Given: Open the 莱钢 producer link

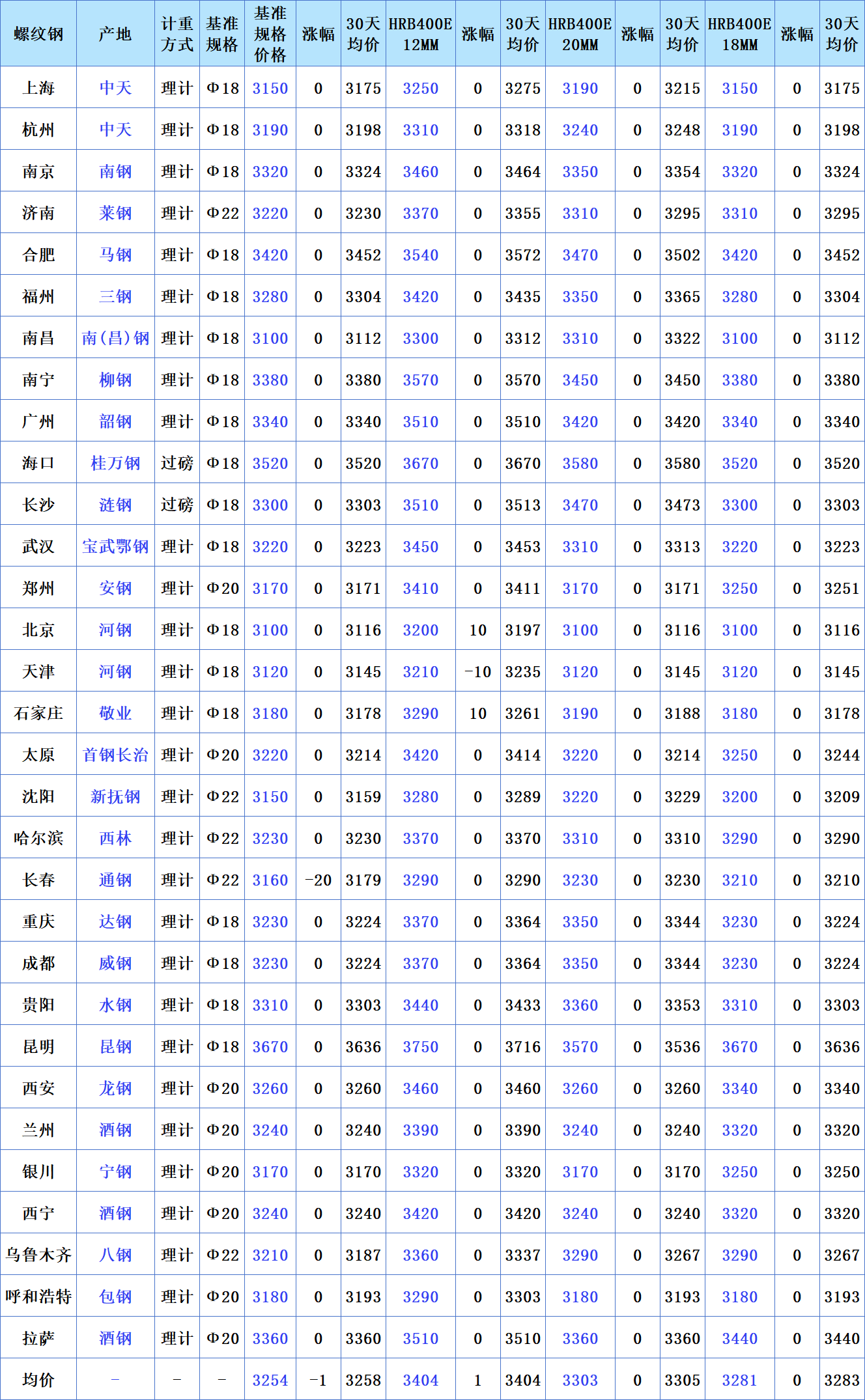Looking at the screenshot, I should tap(115, 213).
